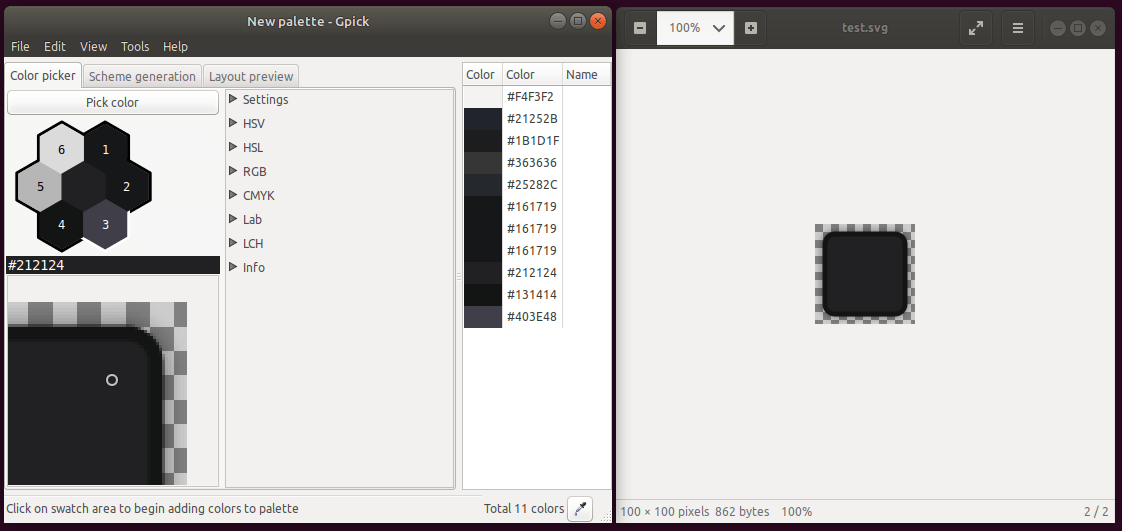Select hexagon swatch number 1

[x=106, y=150]
